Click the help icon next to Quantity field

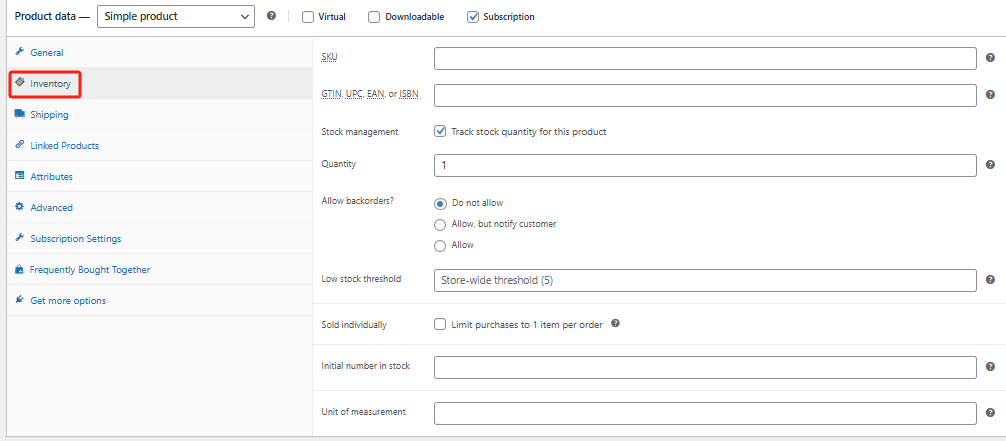coord(990,165)
